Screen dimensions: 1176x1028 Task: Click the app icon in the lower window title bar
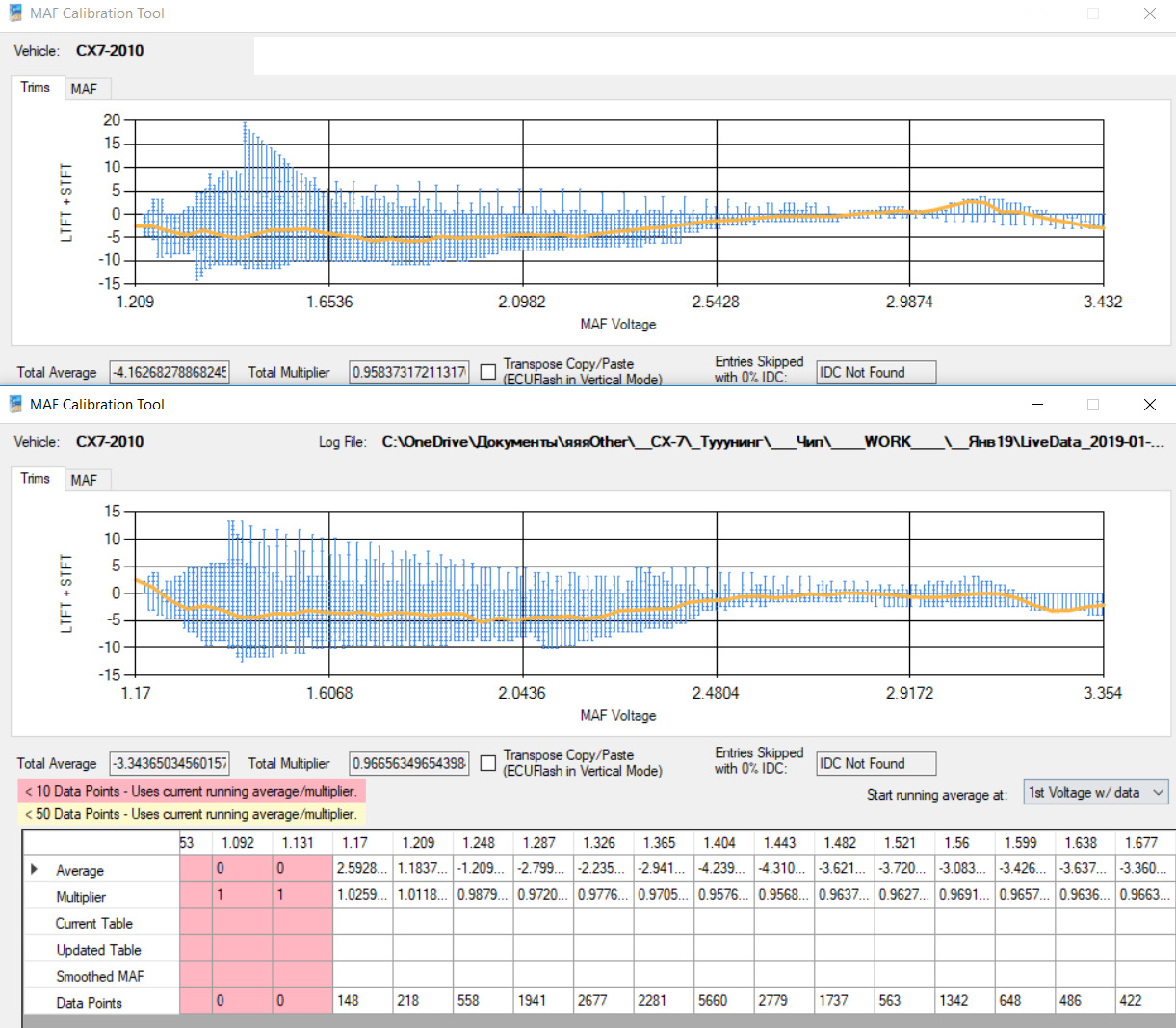15,405
